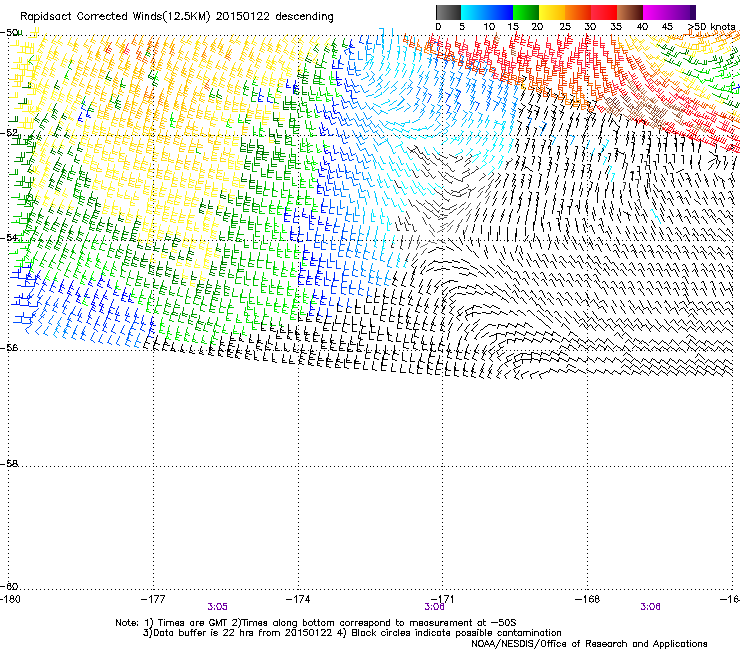Click the orange 25-30 knots legend swatch
Image resolution: width=740 pixels, height=650 pixels.
pos(578,12)
